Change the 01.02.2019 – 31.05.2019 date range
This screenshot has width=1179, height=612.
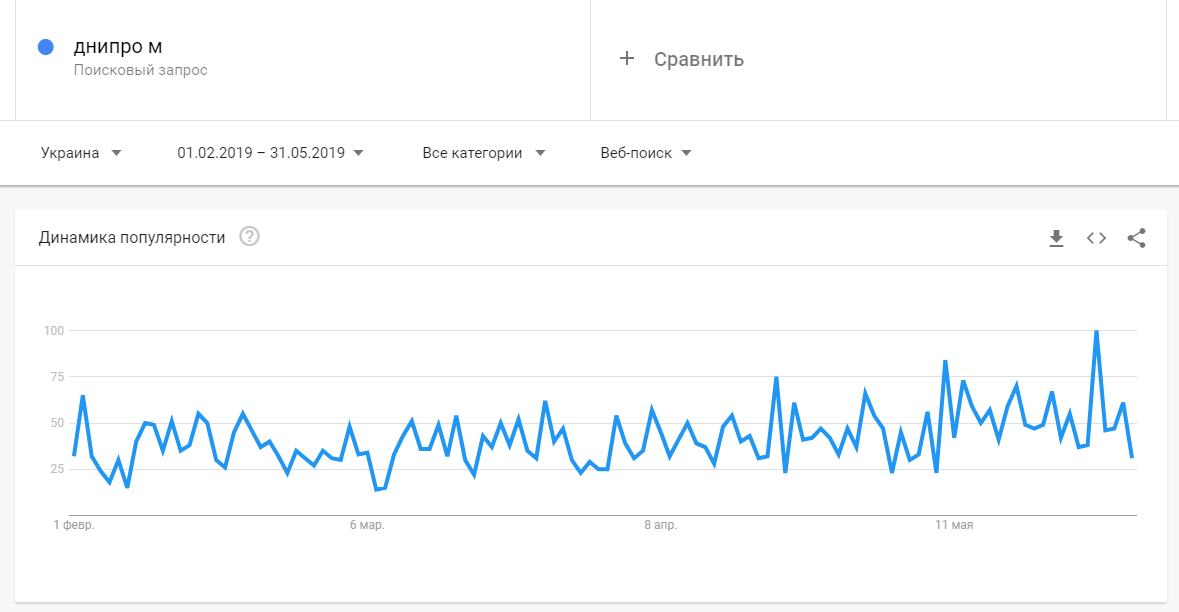click(x=270, y=153)
